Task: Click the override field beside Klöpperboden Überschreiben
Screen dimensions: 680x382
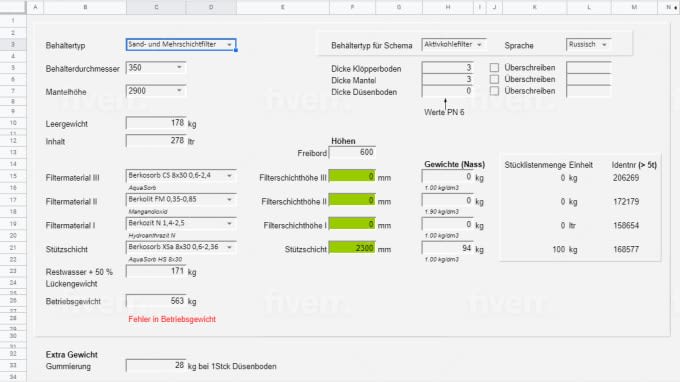Action: 588,68
